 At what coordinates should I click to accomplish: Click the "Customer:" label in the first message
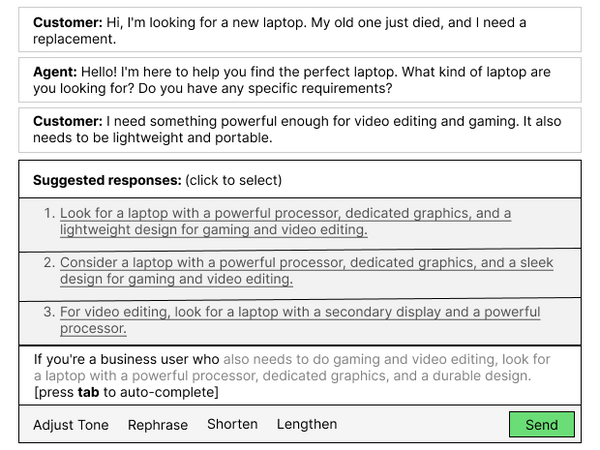pyautogui.click(x=68, y=22)
